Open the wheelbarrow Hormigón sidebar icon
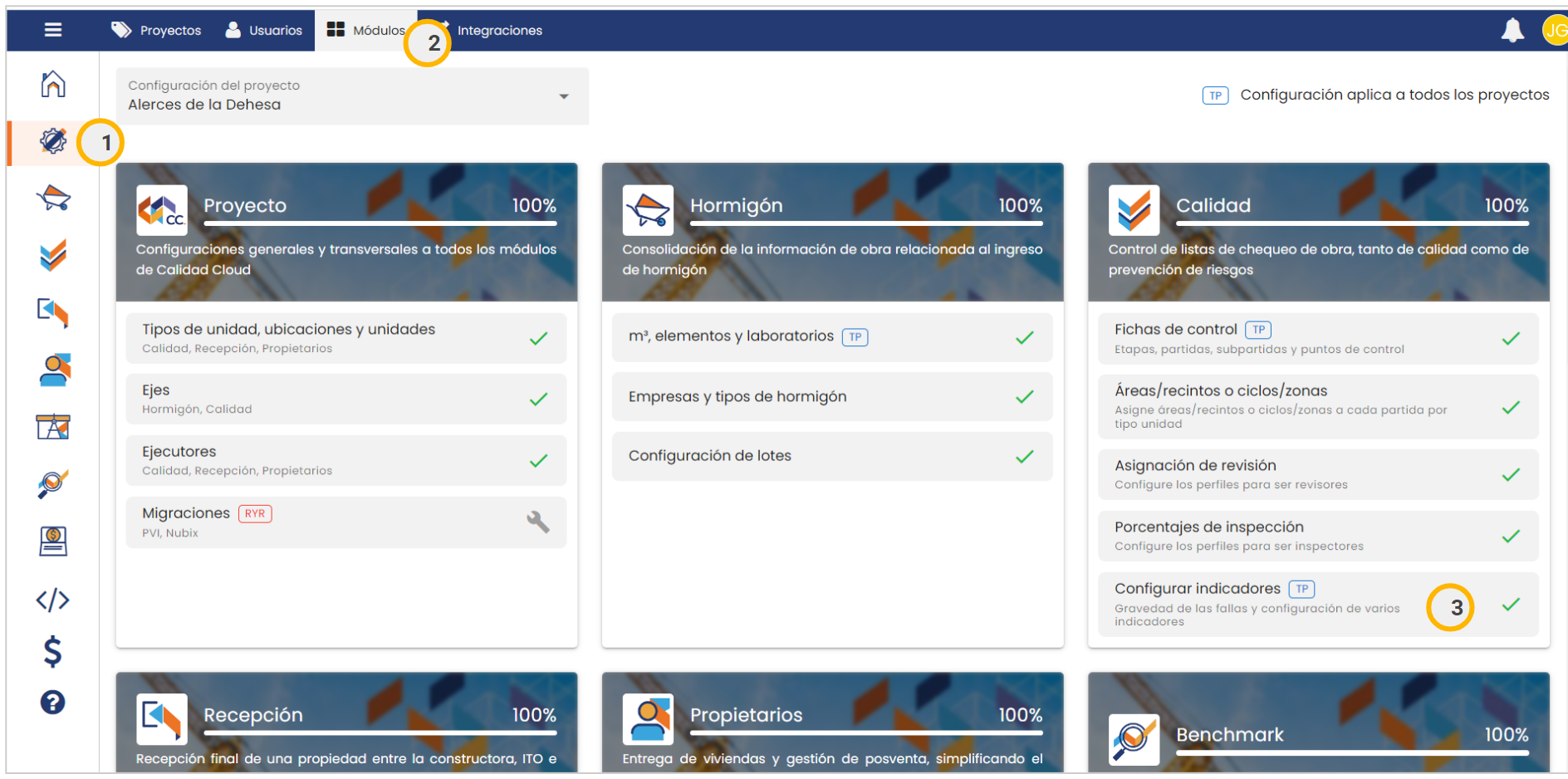1568x779 pixels. (53, 198)
